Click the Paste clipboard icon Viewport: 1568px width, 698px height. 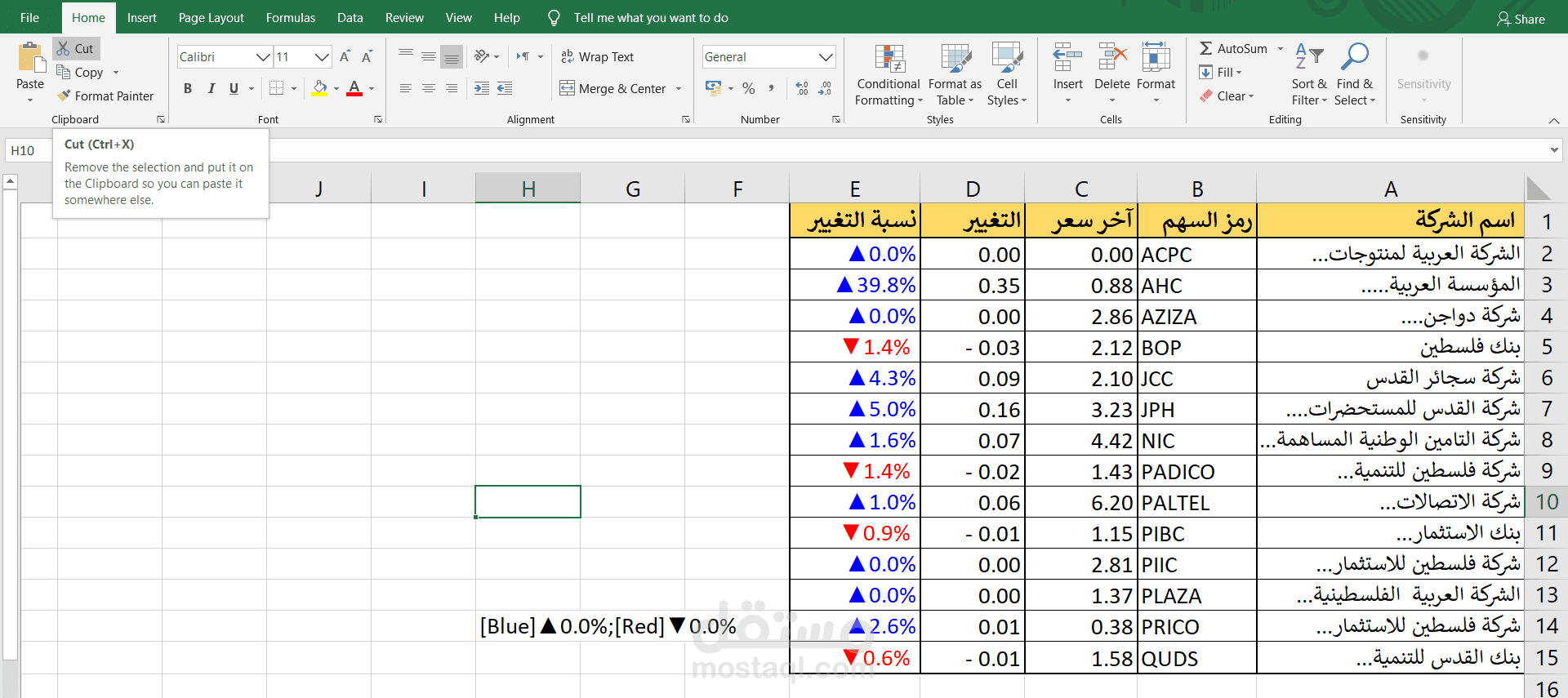click(x=30, y=58)
